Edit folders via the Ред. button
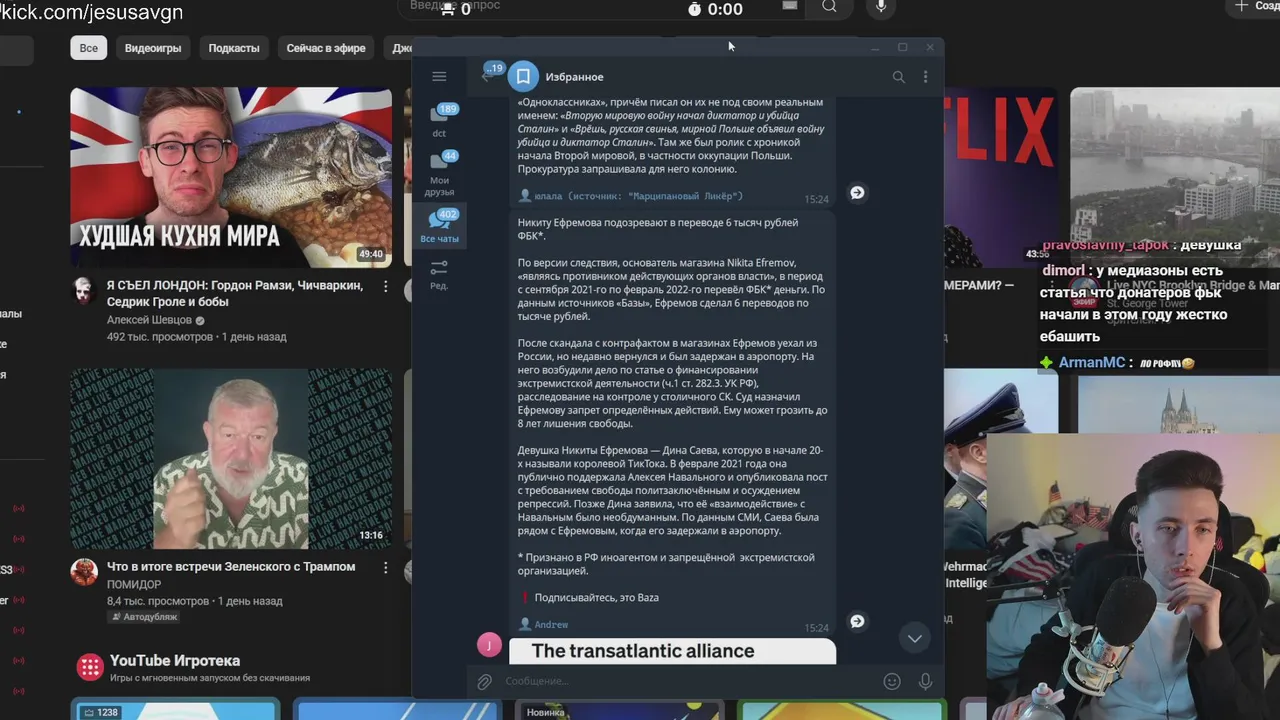1280x720 pixels. pos(439,274)
